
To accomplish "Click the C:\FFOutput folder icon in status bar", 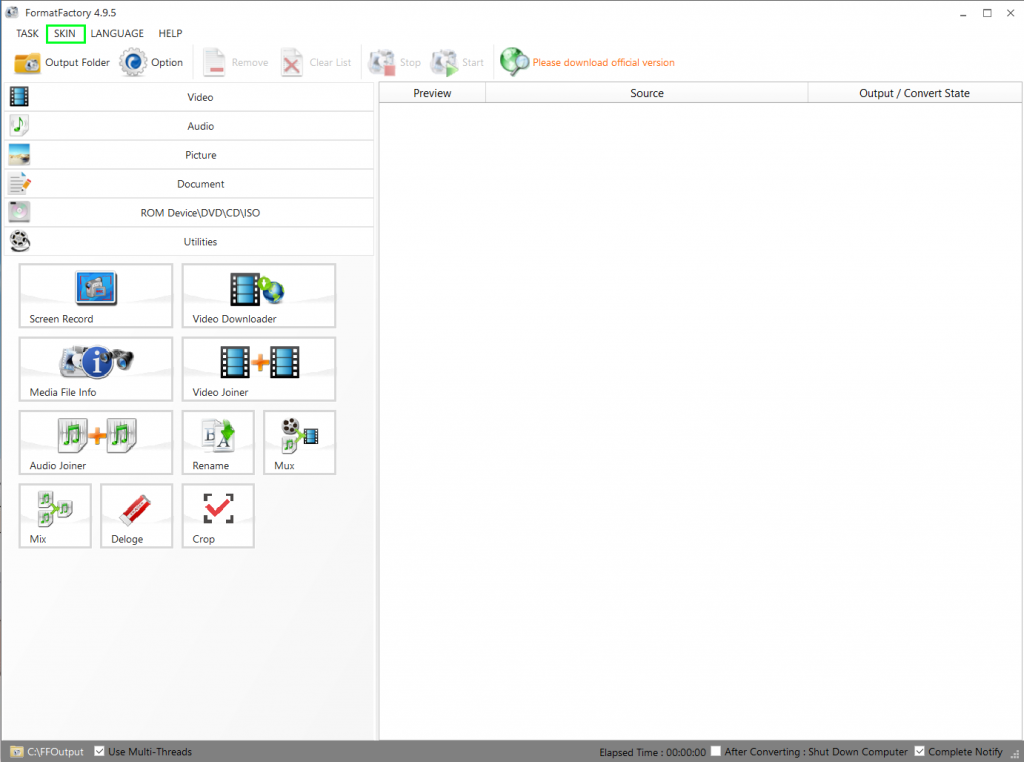I will coord(16,752).
